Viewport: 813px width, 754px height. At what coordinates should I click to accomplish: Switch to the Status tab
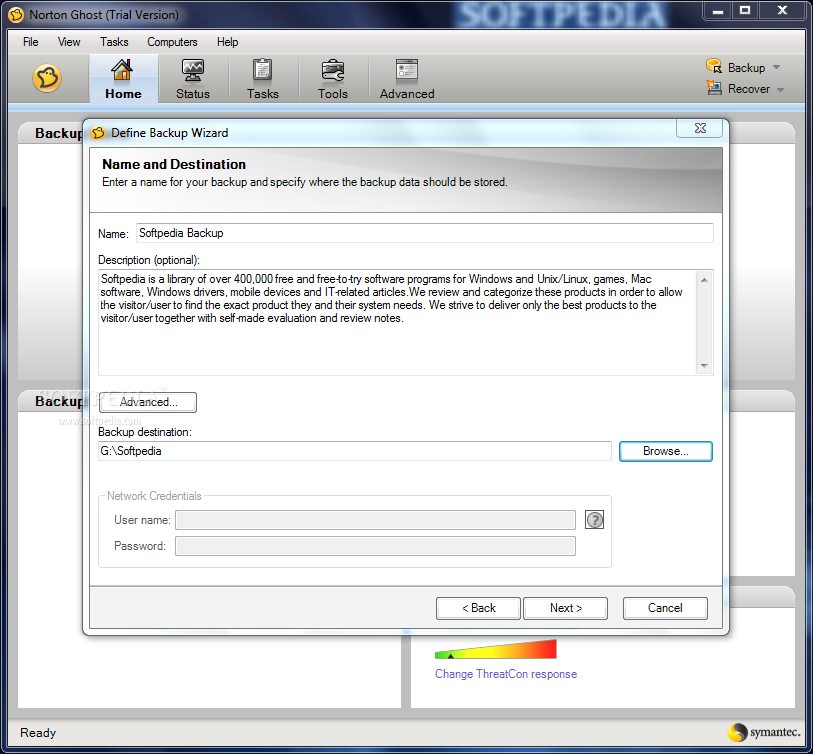193,79
